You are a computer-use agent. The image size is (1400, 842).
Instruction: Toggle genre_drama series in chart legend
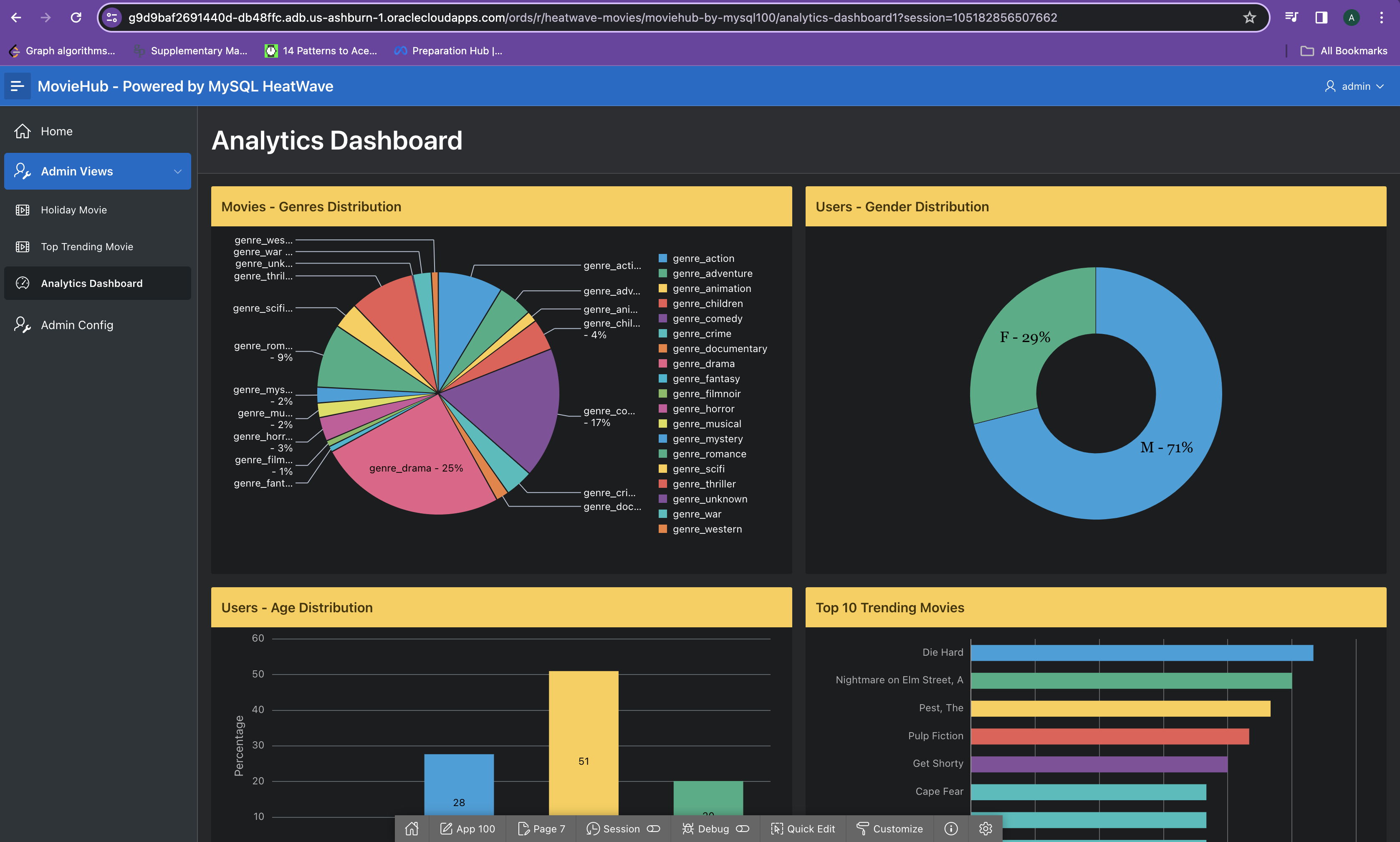coord(703,364)
